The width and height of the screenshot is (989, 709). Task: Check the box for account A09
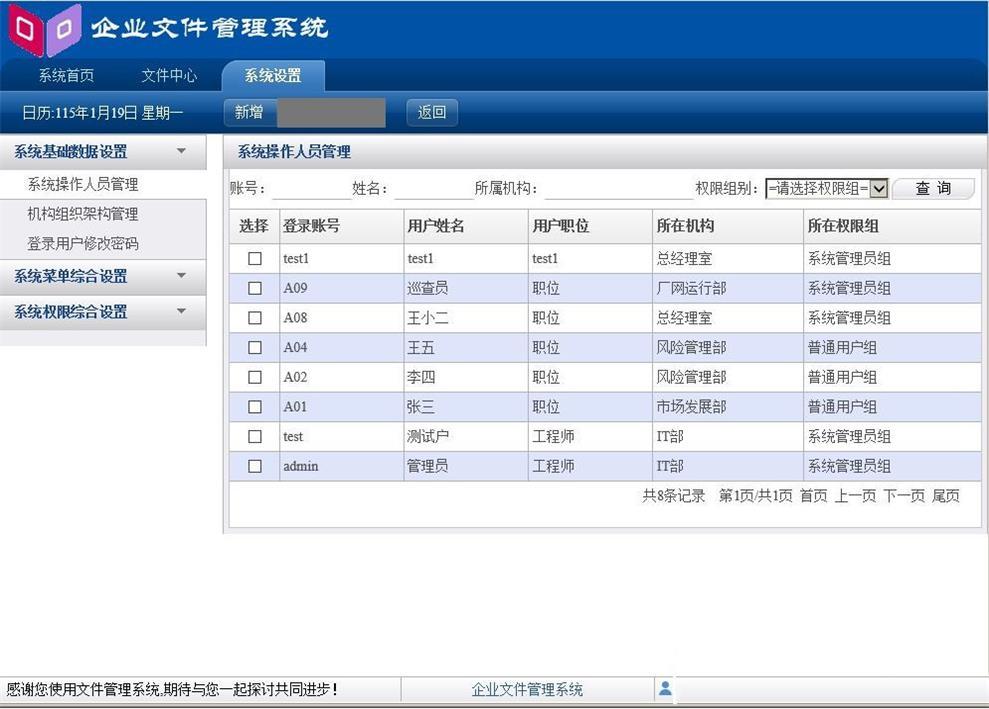pos(255,288)
